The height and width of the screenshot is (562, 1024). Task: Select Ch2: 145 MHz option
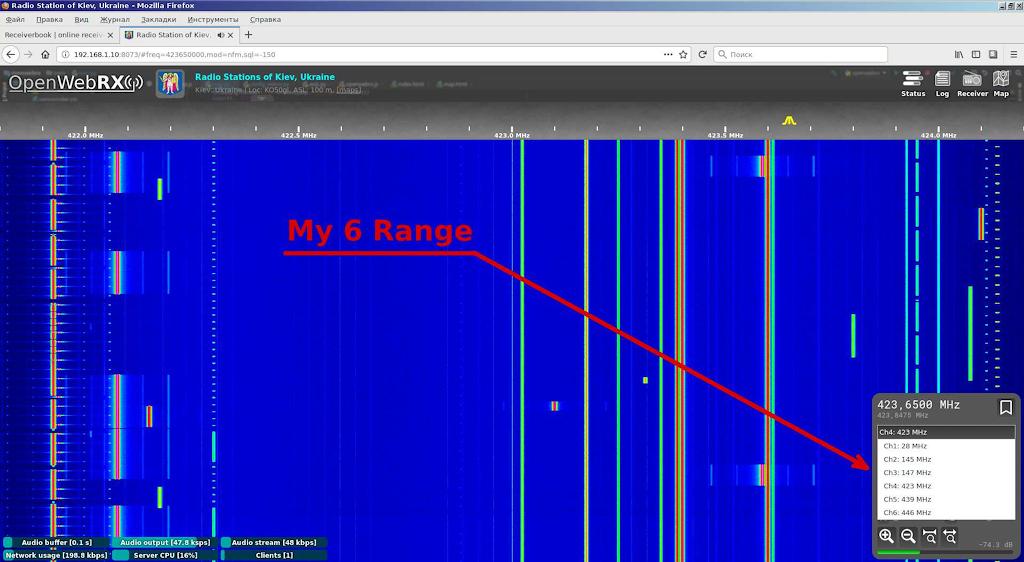pyautogui.click(x=946, y=460)
